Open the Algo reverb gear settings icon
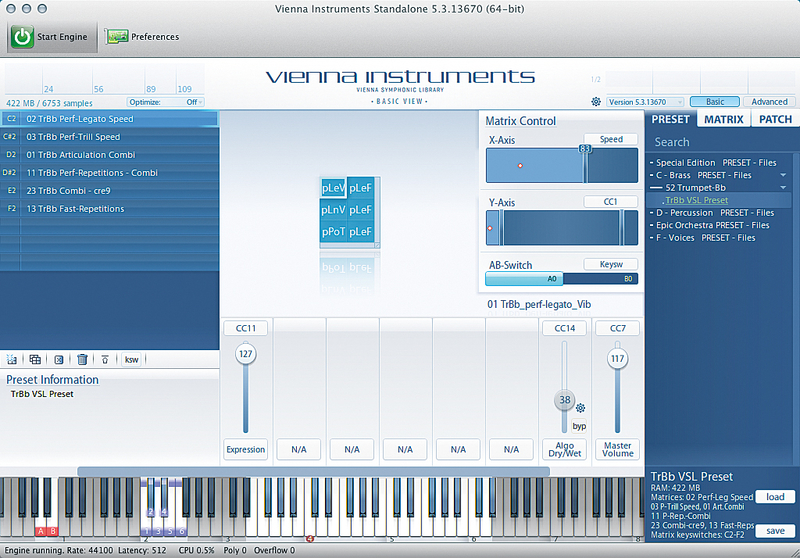The height and width of the screenshot is (558, 800). point(580,408)
